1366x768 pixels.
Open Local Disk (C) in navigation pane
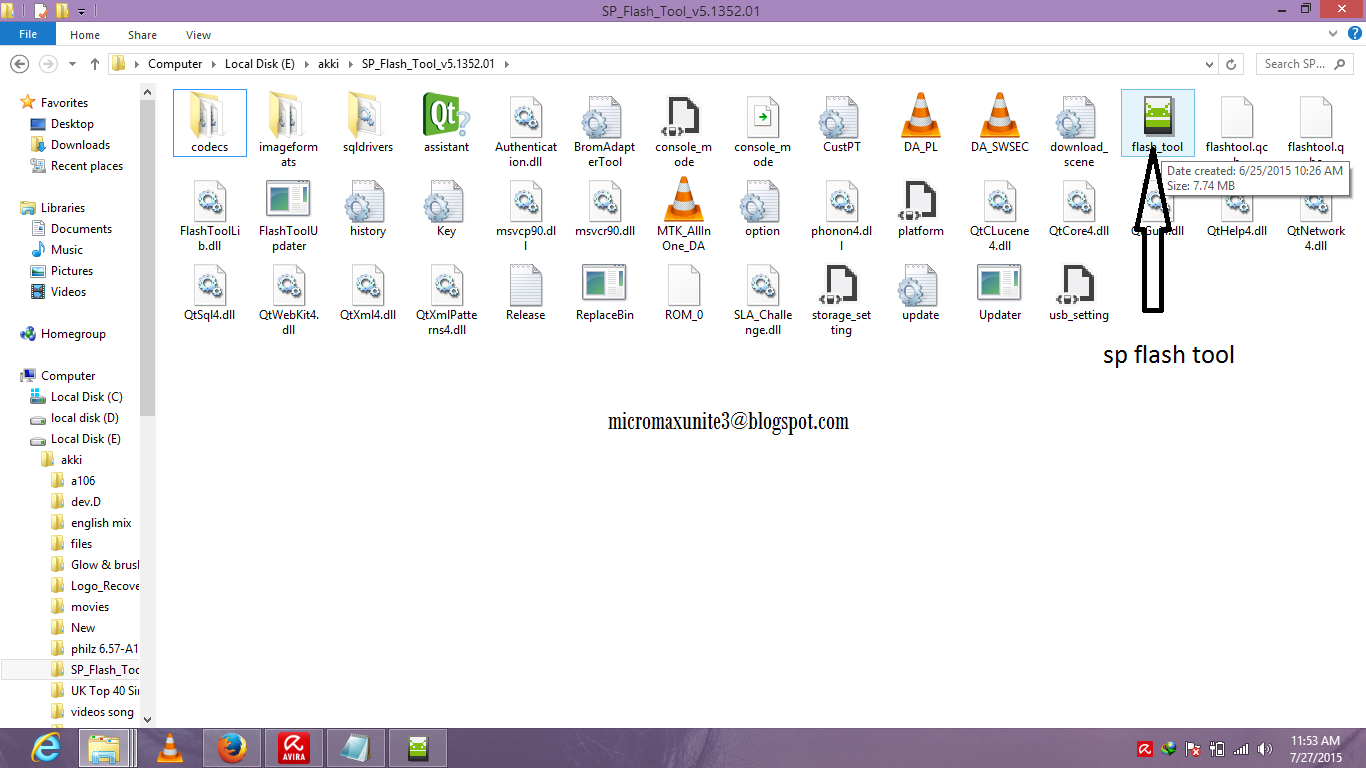coord(86,397)
